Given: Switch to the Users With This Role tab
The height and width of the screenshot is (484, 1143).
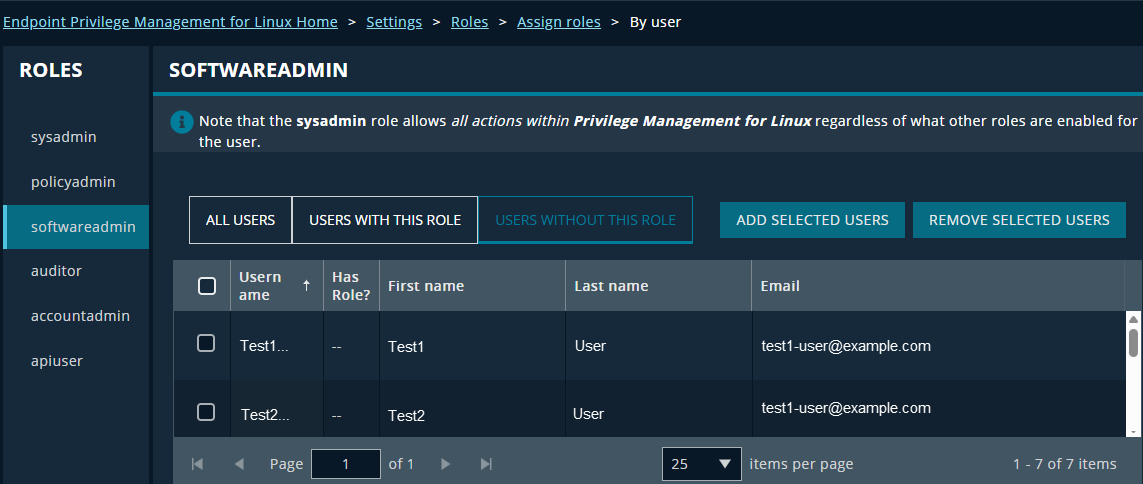Looking at the screenshot, I should [x=385, y=219].
